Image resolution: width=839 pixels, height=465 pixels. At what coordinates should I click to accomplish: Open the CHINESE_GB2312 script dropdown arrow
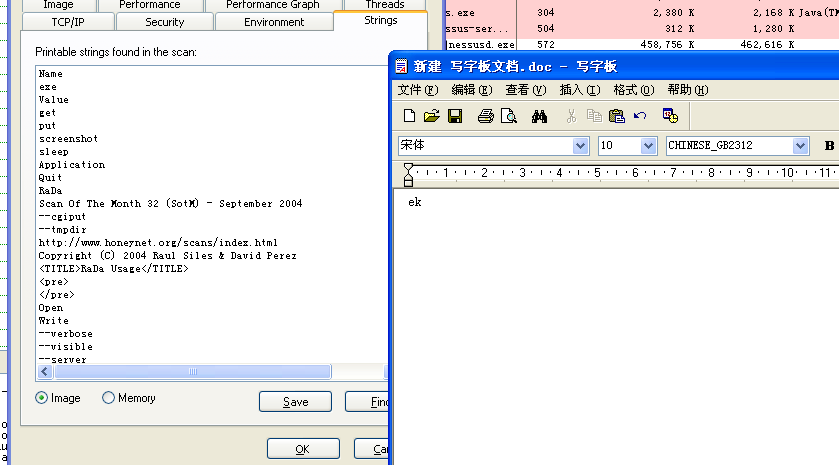[800, 146]
